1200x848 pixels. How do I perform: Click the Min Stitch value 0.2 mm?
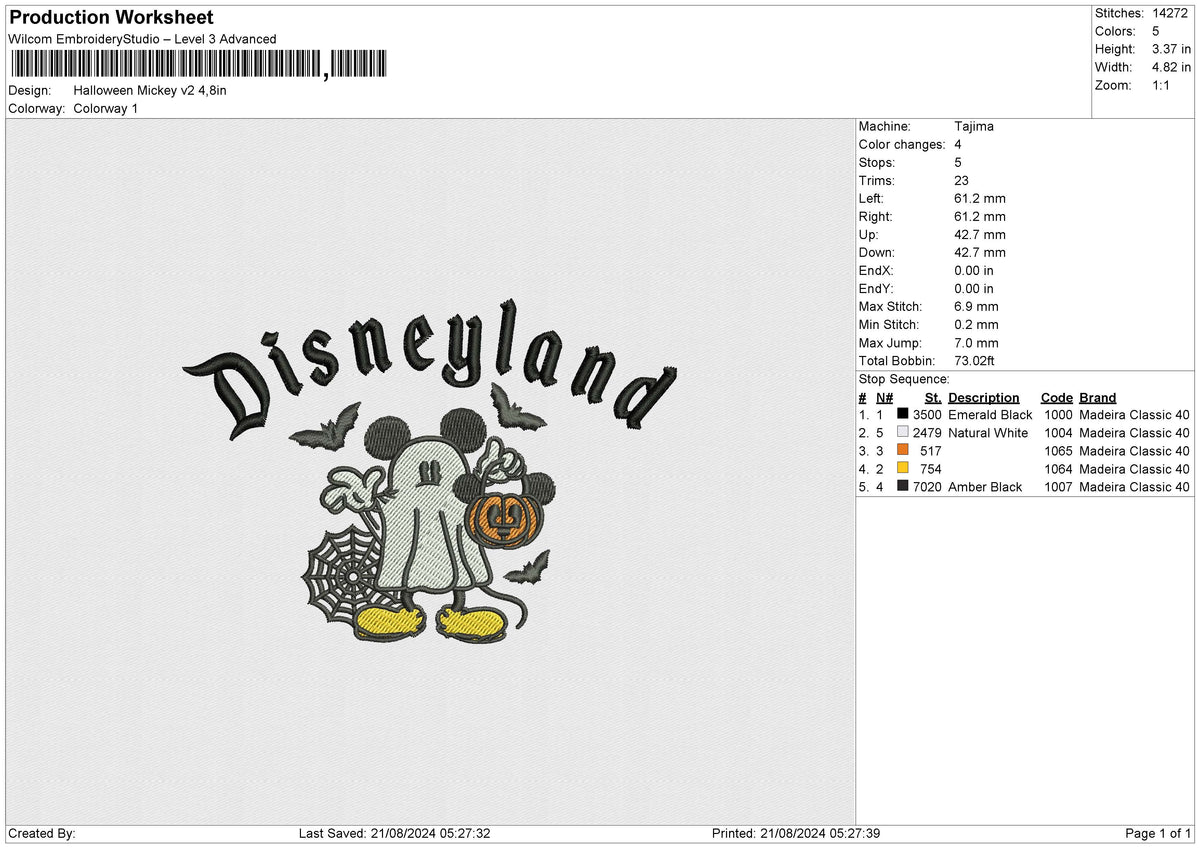tap(976, 325)
